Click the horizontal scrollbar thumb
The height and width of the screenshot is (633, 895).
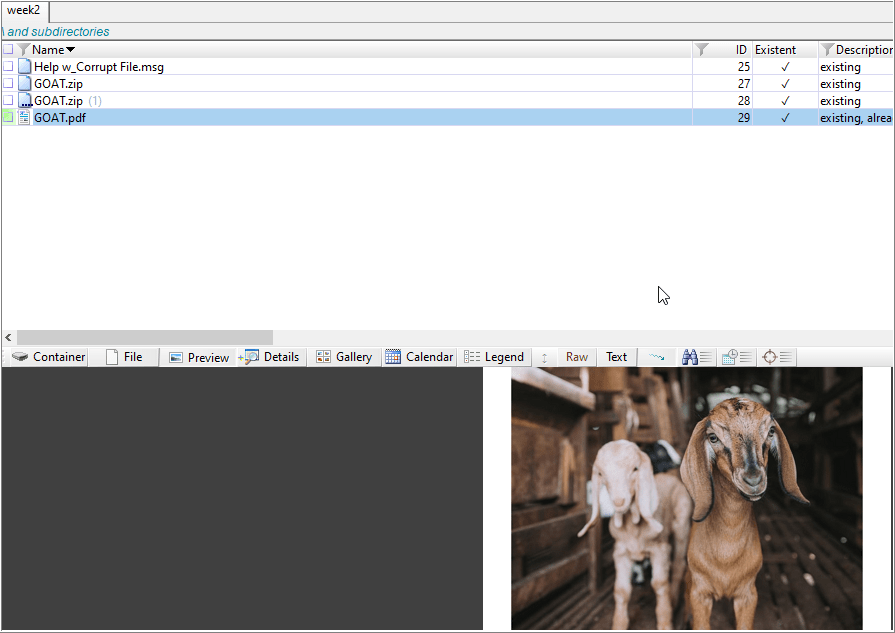(145, 338)
